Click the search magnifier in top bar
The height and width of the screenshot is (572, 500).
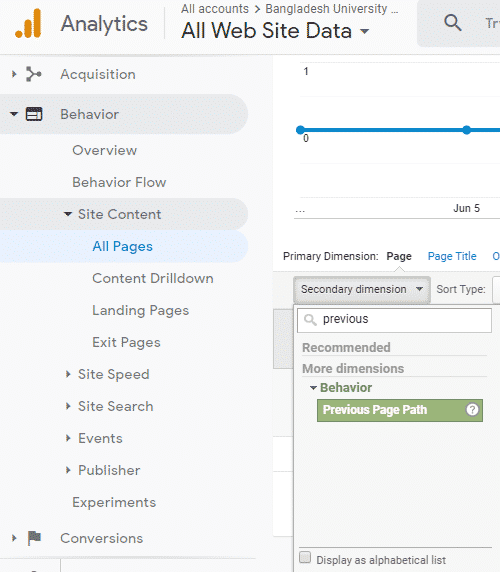tap(453, 23)
